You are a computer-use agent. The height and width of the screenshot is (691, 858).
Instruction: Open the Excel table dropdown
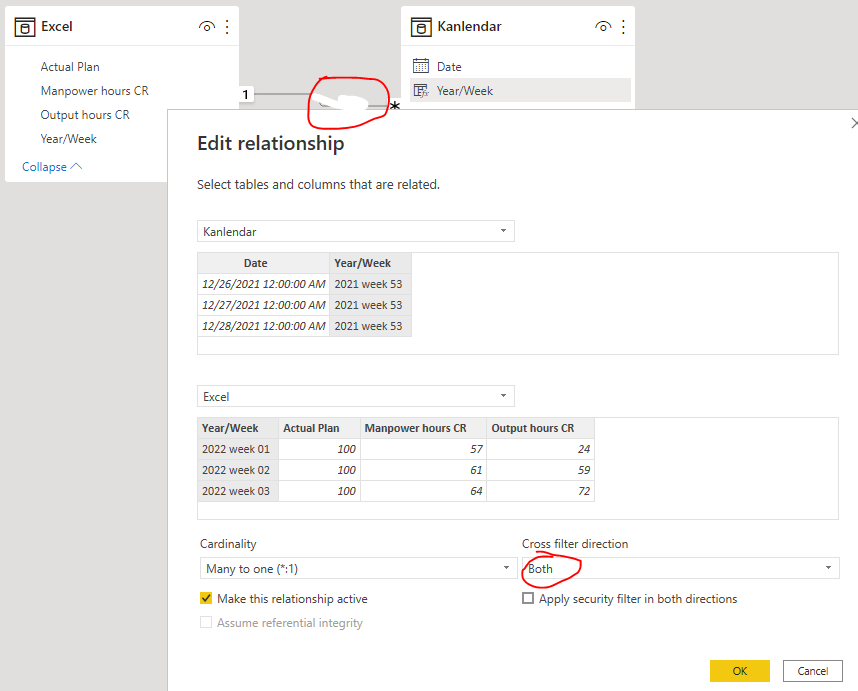pos(356,397)
